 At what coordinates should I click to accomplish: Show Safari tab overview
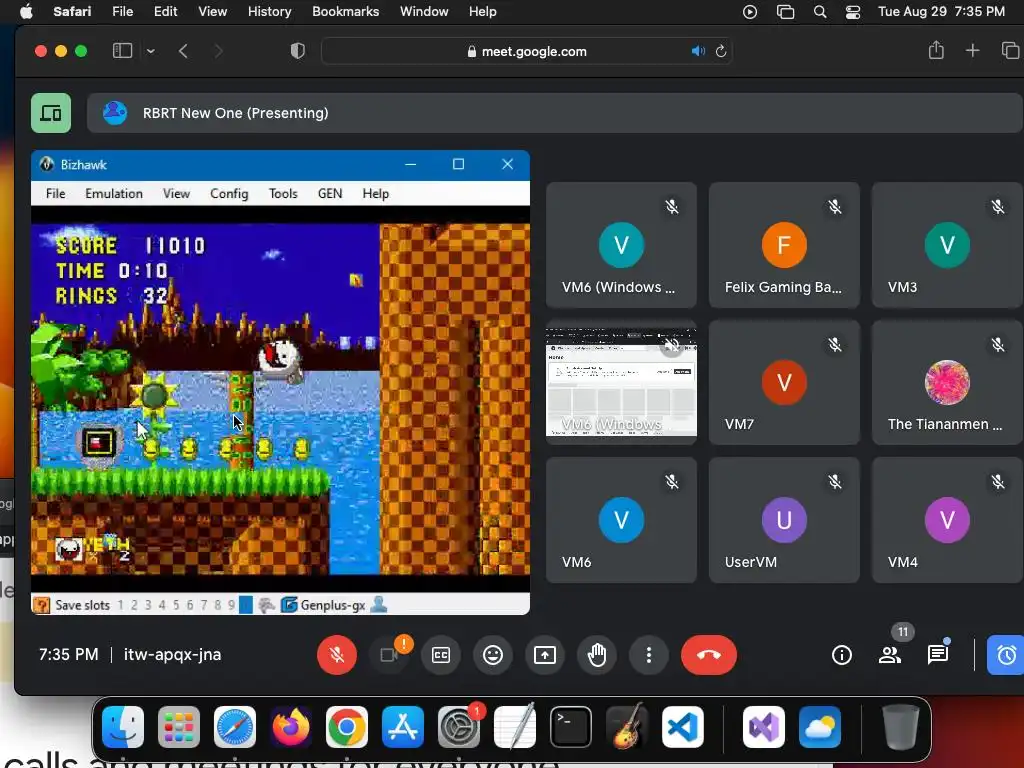[1010, 50]
